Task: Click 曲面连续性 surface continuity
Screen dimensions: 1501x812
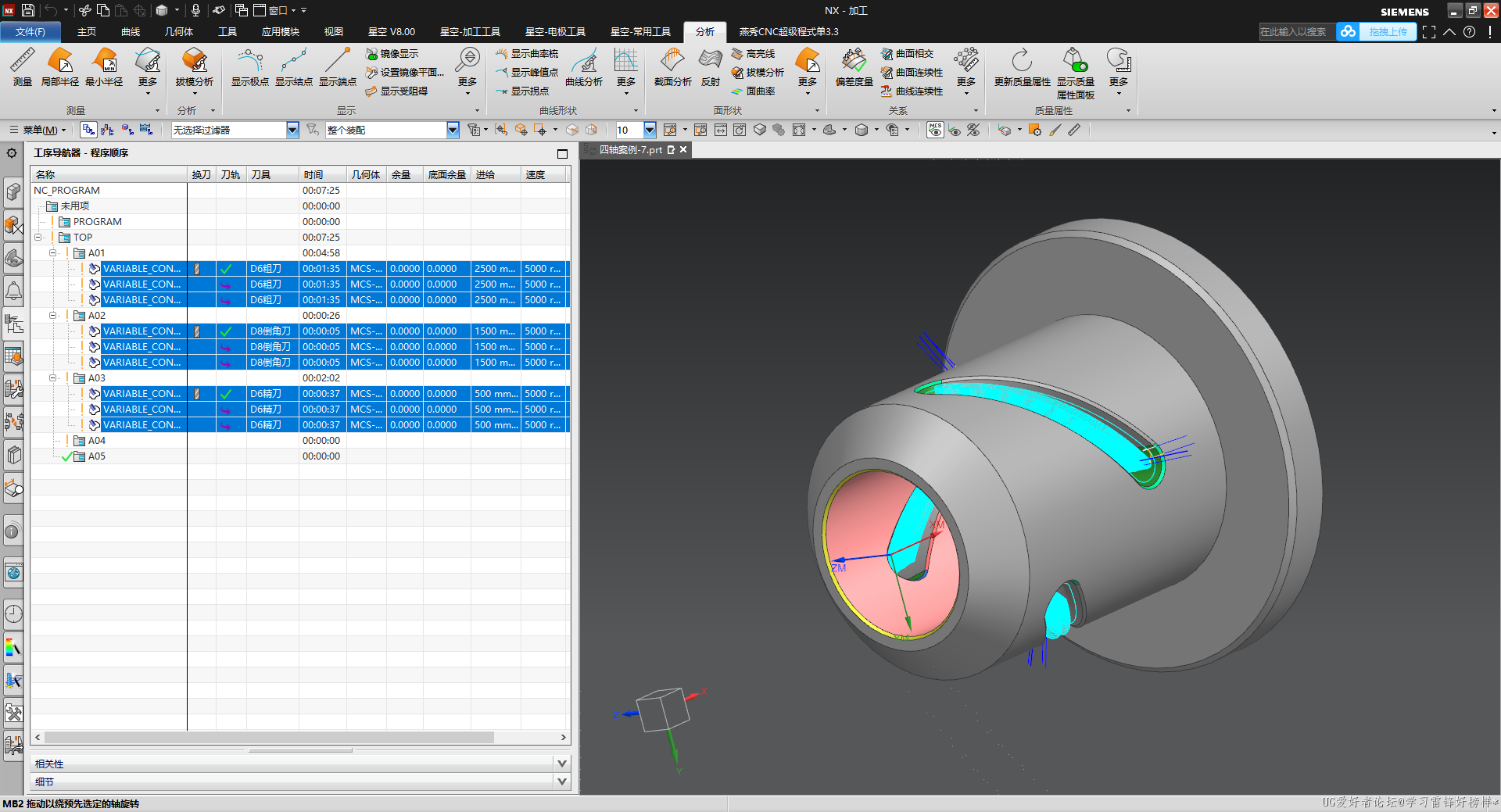Action: (x=912, y=73)
